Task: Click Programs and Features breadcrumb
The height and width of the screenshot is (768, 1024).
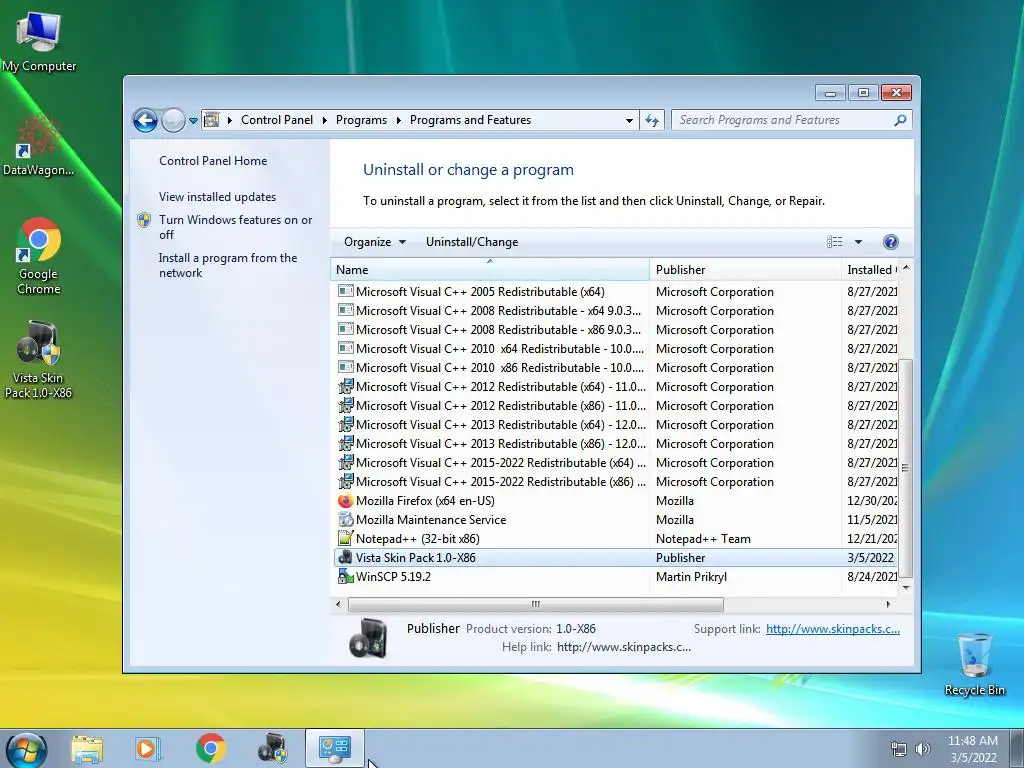Action: tap(470, 120)
